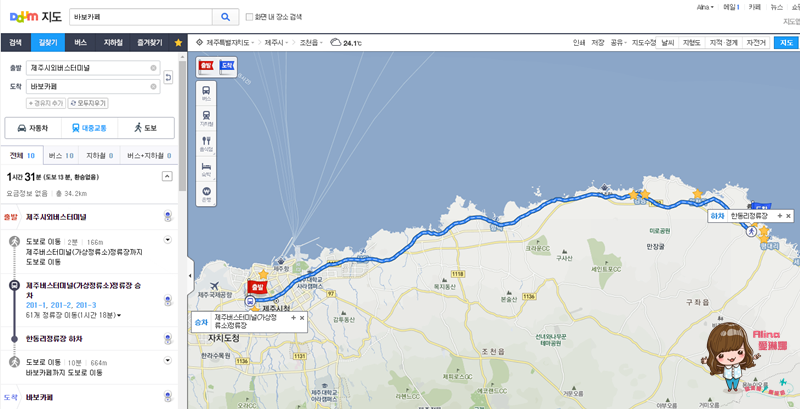Image resolution: width=800 pixels, height=409 pixels.
Task: Click the bus stop marker at the route start
Action: (x=250, y=300)
